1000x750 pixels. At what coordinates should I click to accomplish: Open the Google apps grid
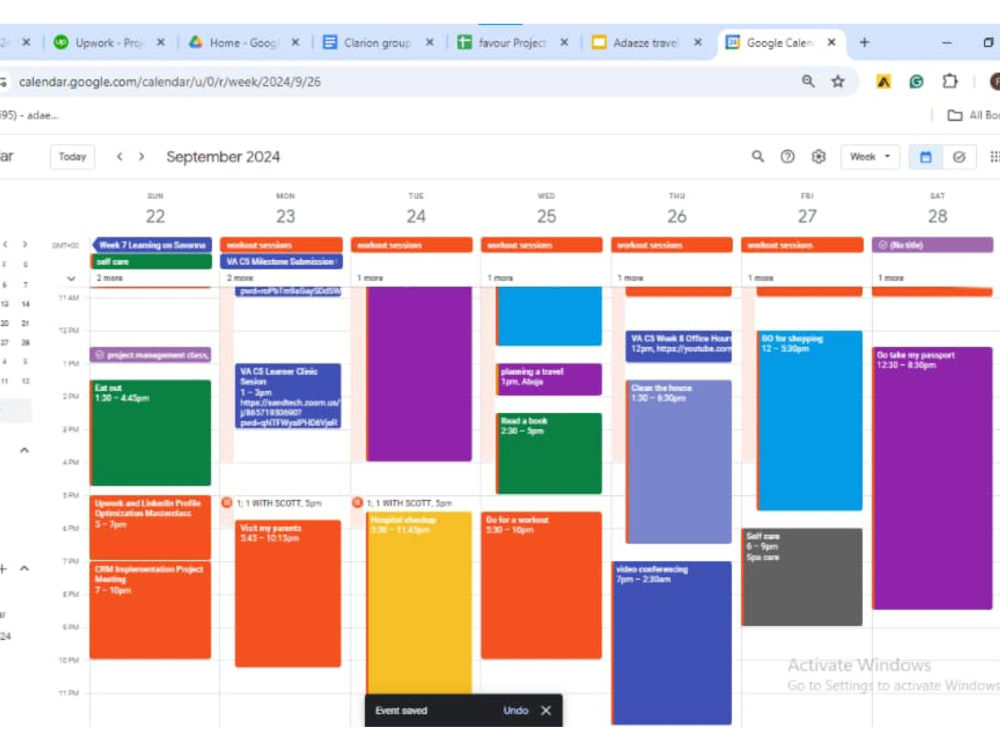pos(994,156)
